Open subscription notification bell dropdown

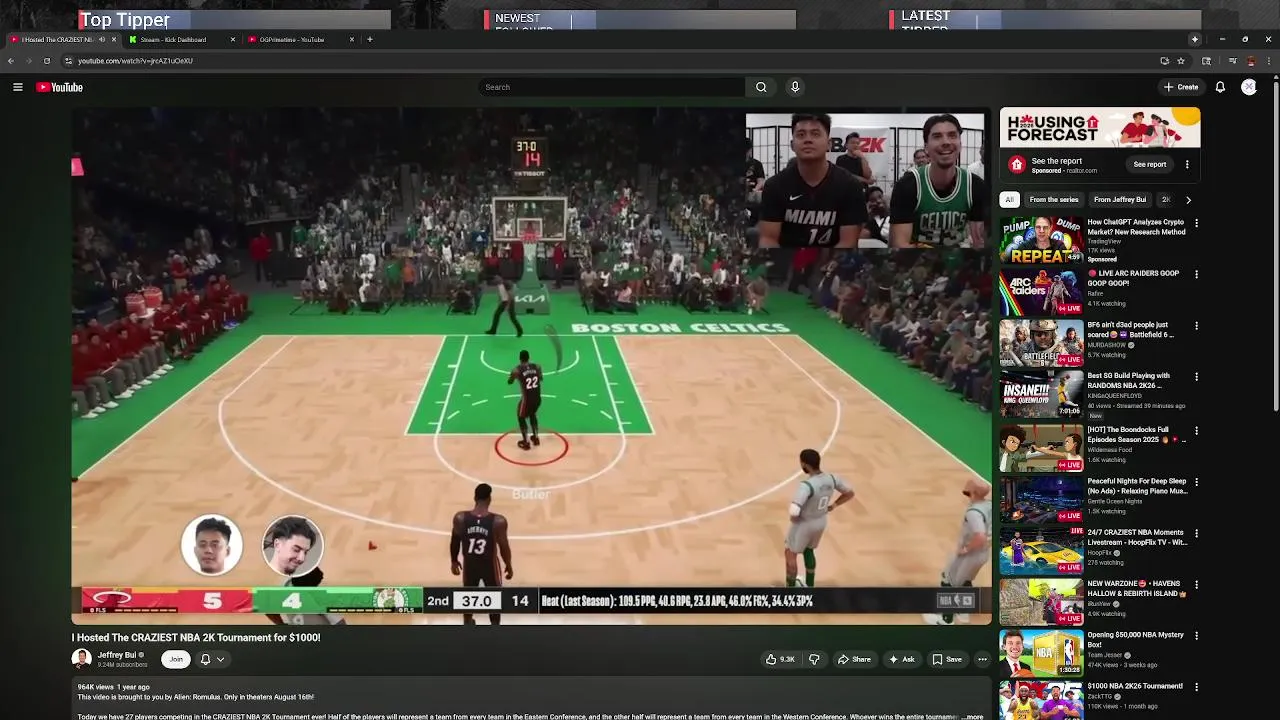[212, 659]
